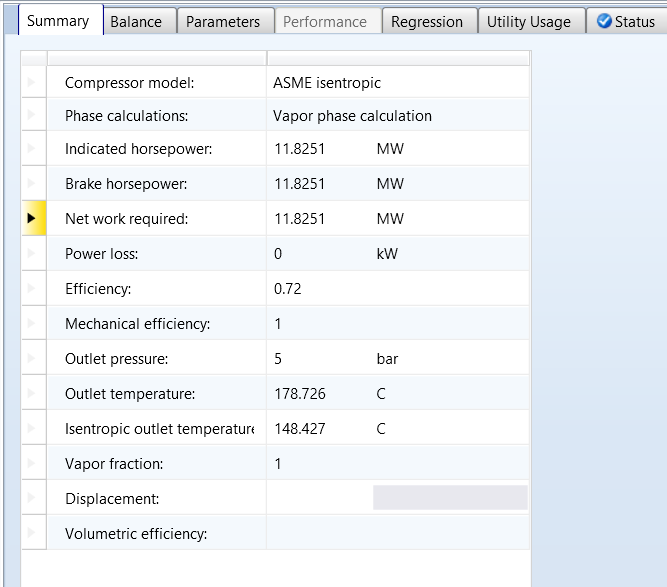Select the Efficiency value 0.72
The height and width of the screenshot is (587, 667).
(x=288, y=289)
